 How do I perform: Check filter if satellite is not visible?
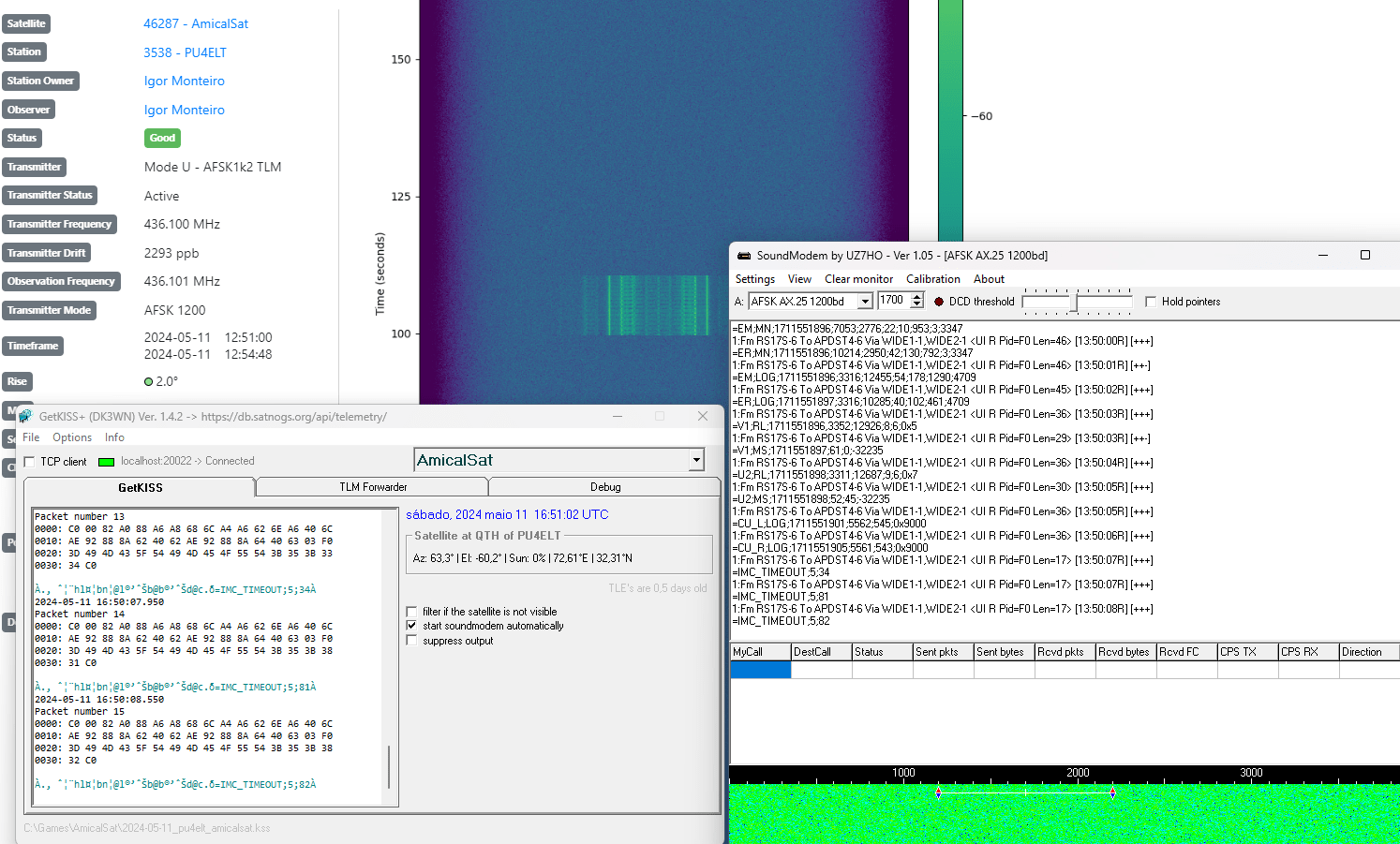pos(411,612)
